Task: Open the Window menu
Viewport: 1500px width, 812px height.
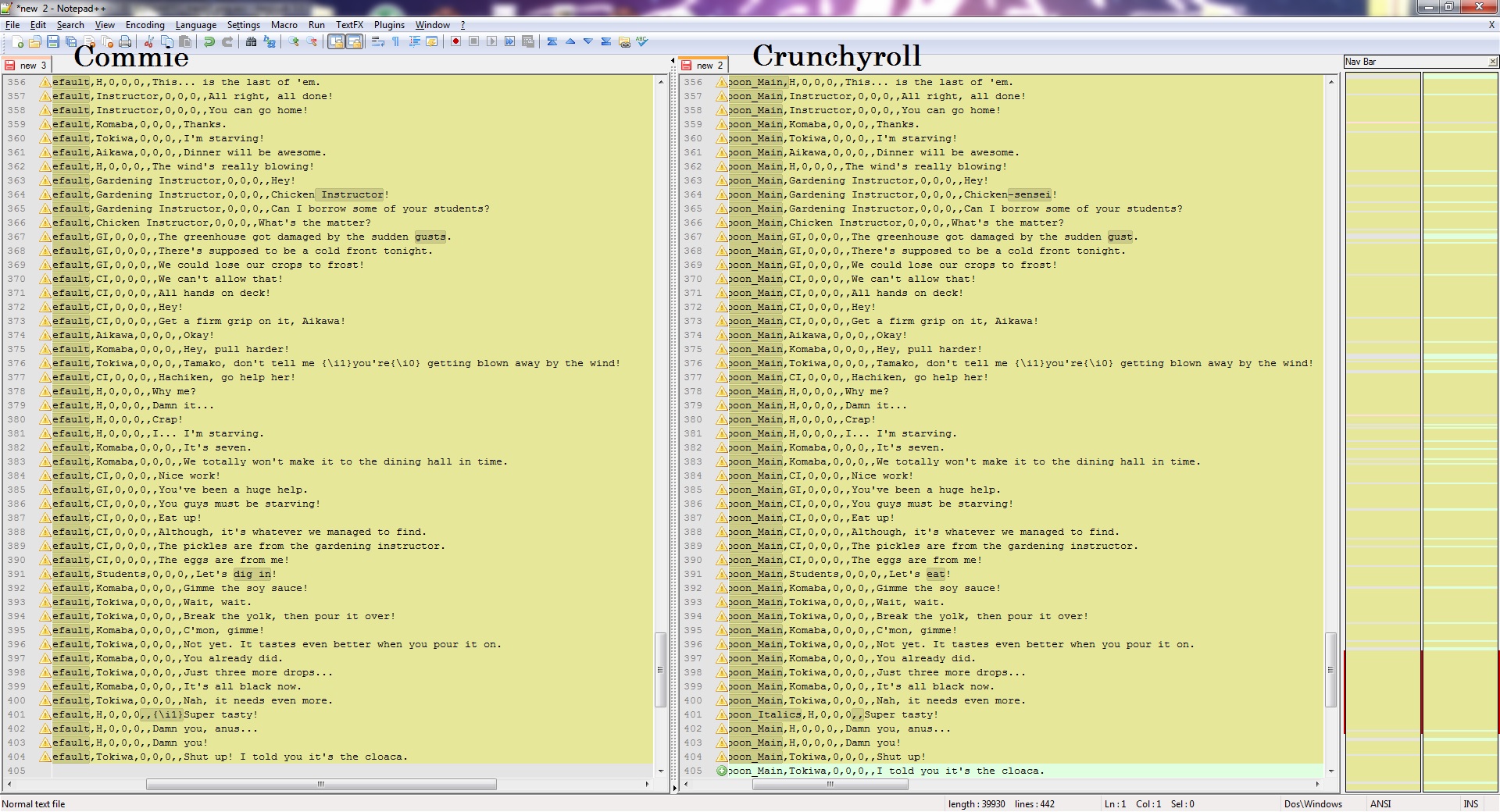Action: point(432,25)
